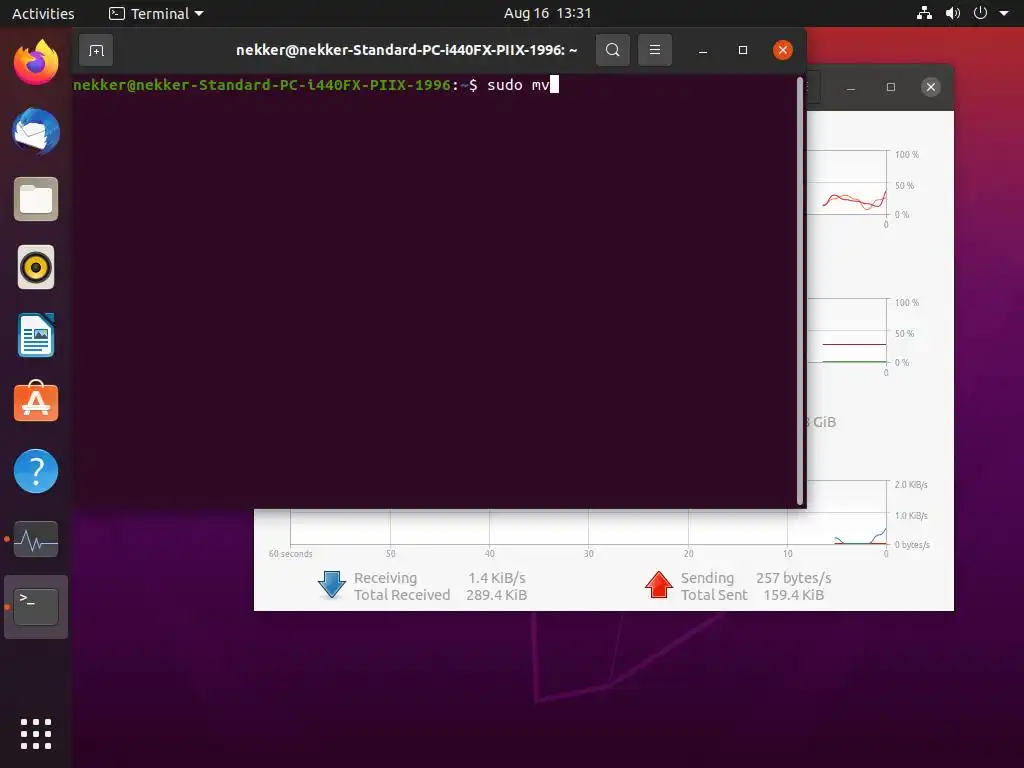Minimize the System Monitor window
Image resolution: width=1024 pixels, height=768 pixels.
pyautogui.click(x=850, y=87)
